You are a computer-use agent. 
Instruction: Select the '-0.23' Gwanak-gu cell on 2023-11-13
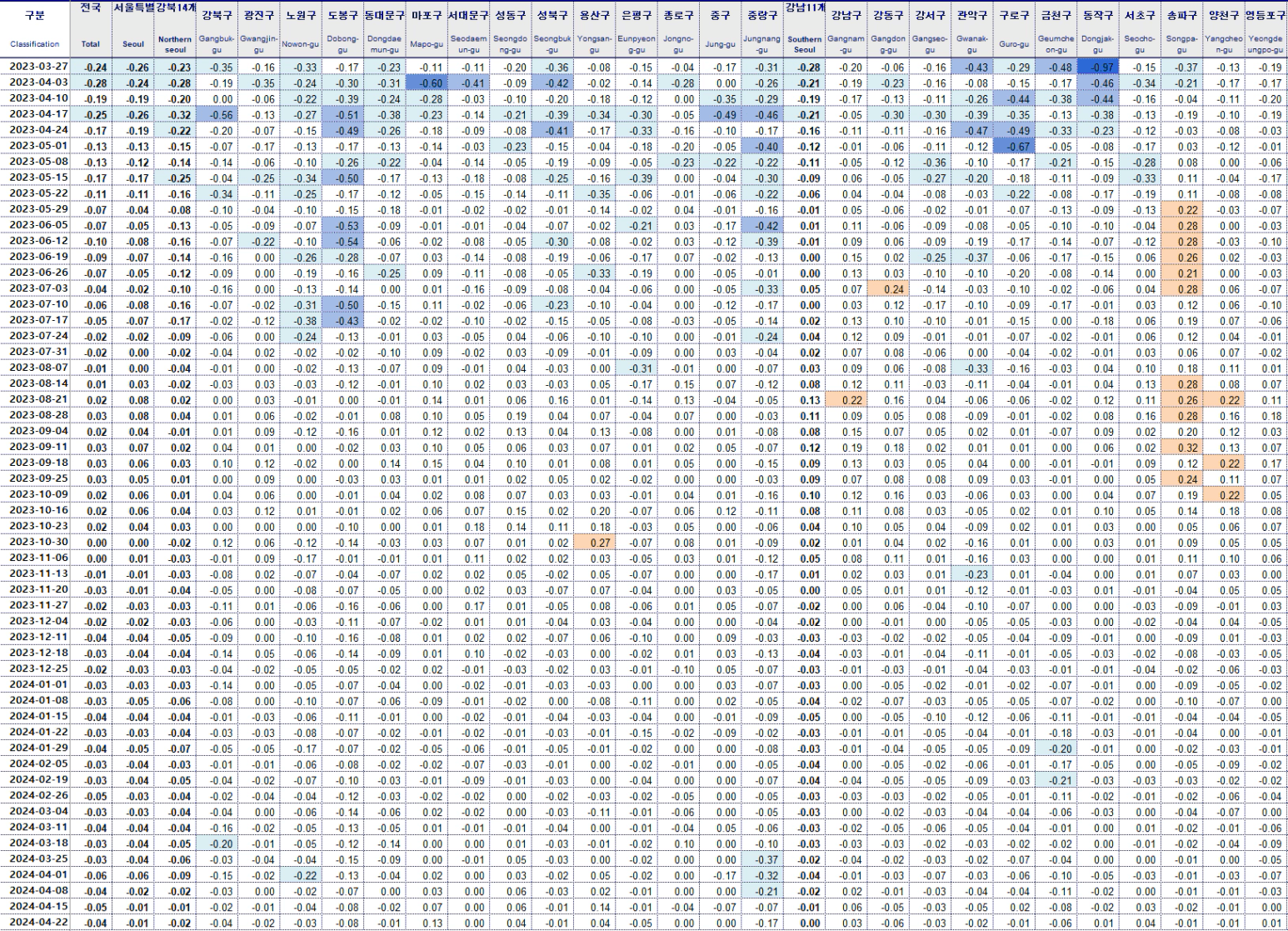pos(972,574)
